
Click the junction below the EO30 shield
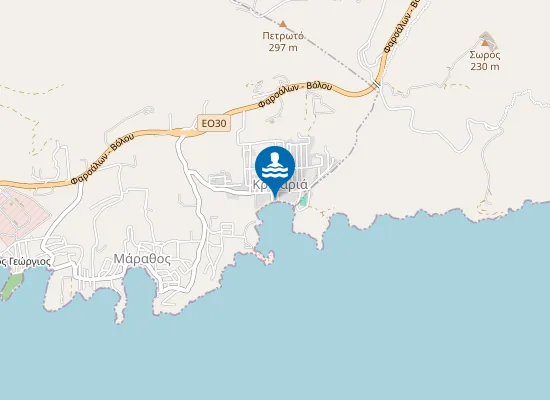click(x=182, y=135)
